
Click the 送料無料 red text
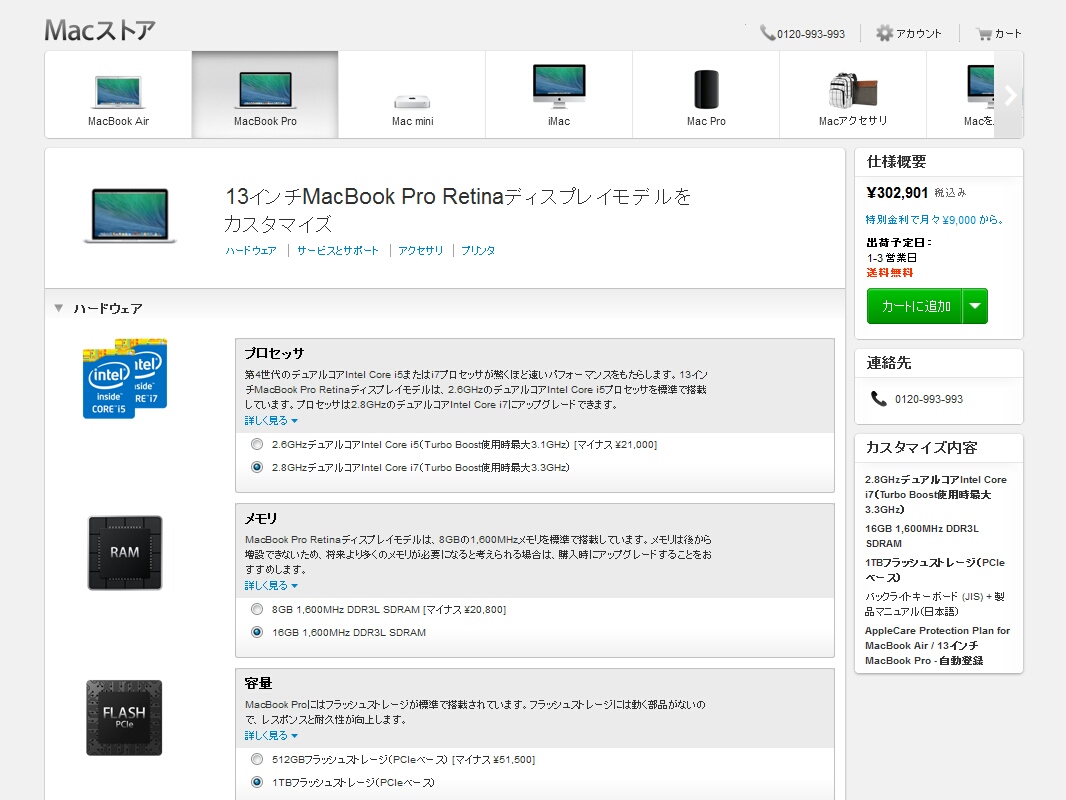click(890, 273)
